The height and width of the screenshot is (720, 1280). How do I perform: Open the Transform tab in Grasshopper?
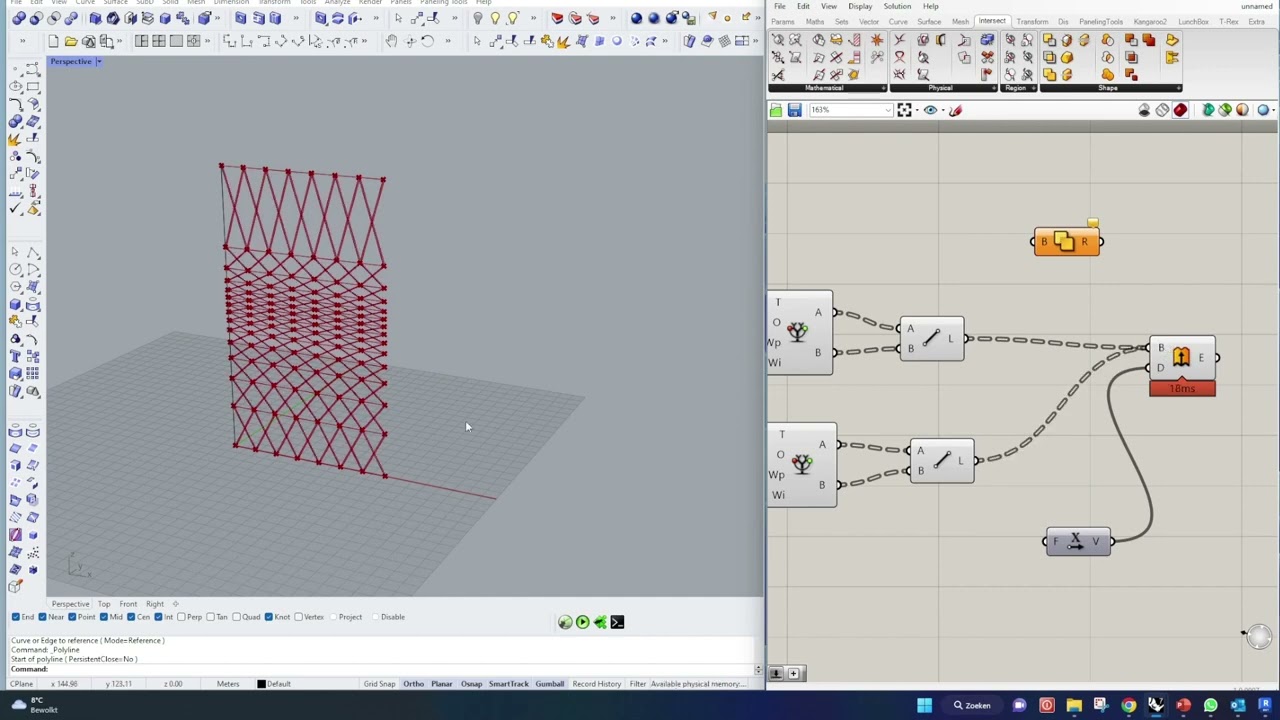coord(1032,22)
